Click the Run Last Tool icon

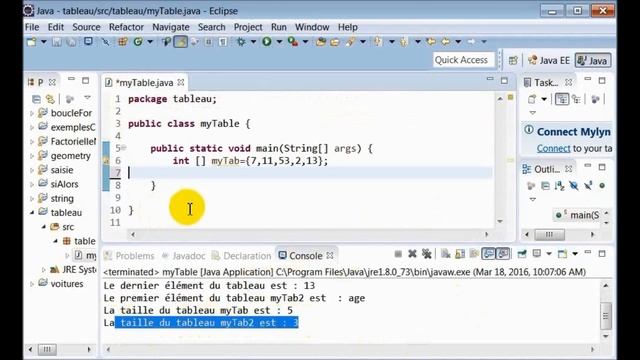pyautogui.click(x=293, y=42)
